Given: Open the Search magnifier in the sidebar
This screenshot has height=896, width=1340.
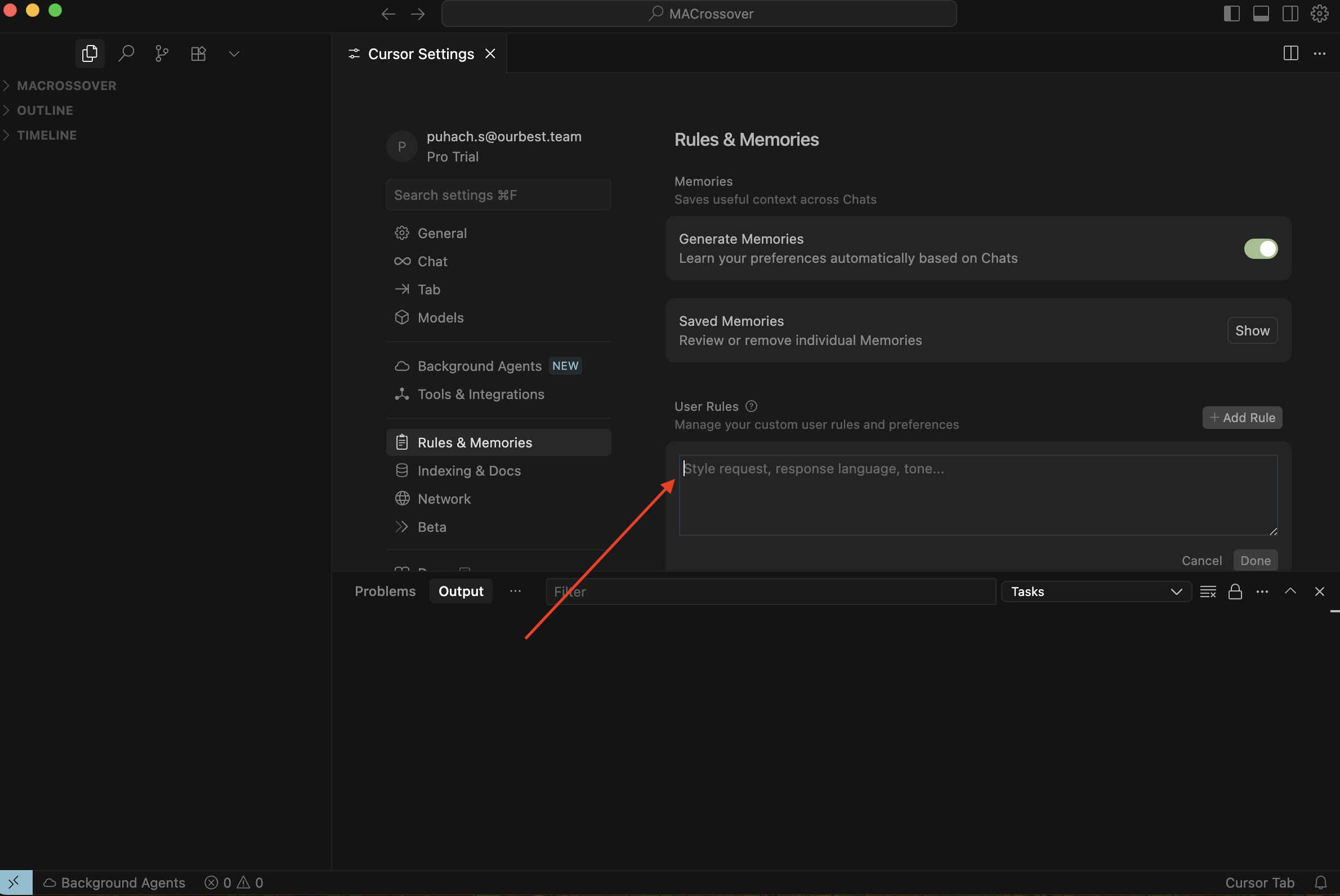Looking at the screenshot, I should [x=126, y=53].
